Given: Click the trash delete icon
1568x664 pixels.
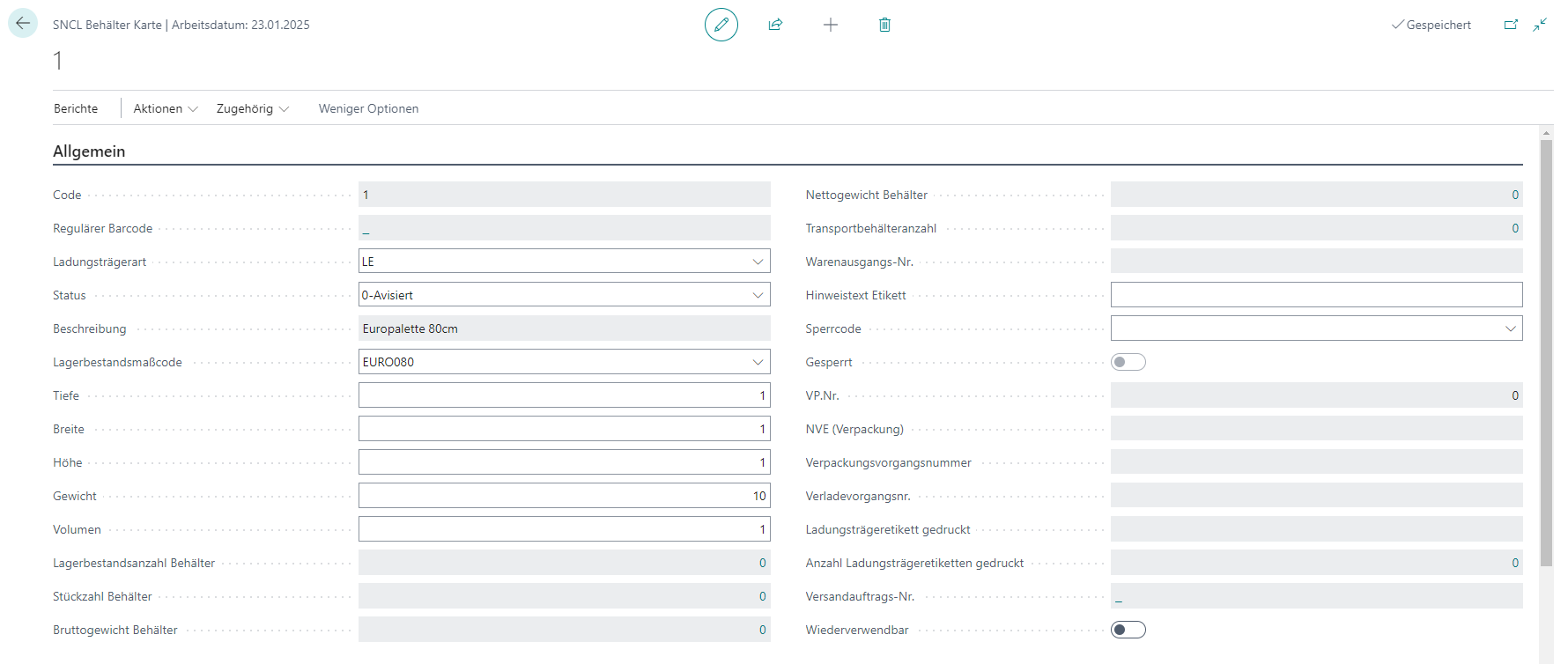Looking at the screenshot, I should (884, 25).
